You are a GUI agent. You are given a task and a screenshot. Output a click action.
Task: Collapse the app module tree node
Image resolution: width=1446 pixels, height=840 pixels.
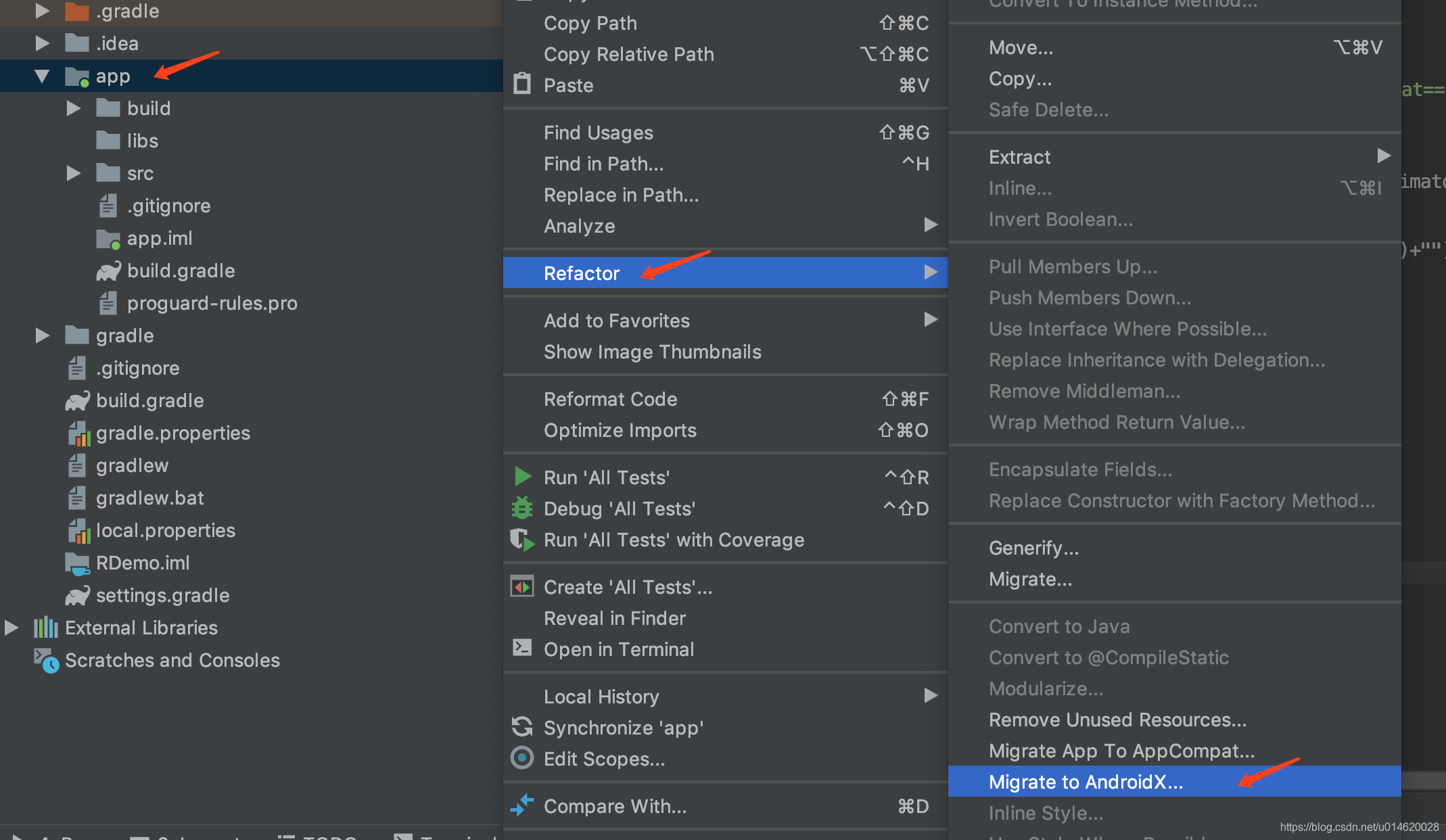coord(42,76)
